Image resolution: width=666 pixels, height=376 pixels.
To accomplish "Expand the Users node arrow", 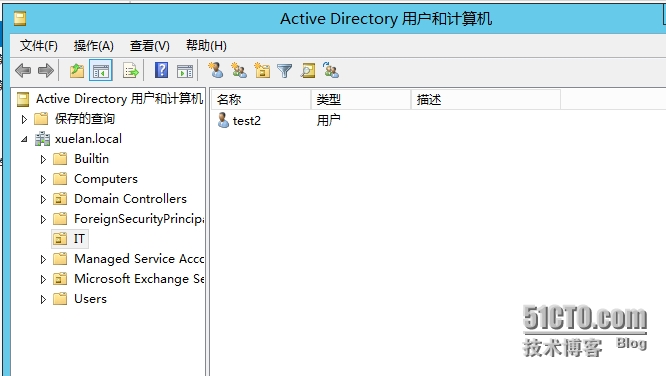I will point(43,299).
